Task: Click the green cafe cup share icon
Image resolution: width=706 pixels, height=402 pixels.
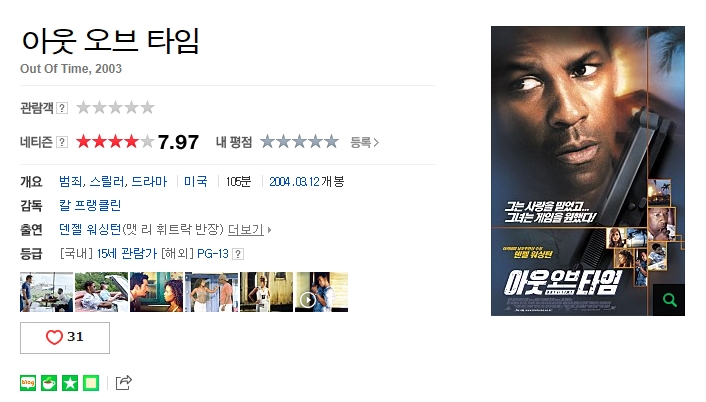Action: [49, 383]
